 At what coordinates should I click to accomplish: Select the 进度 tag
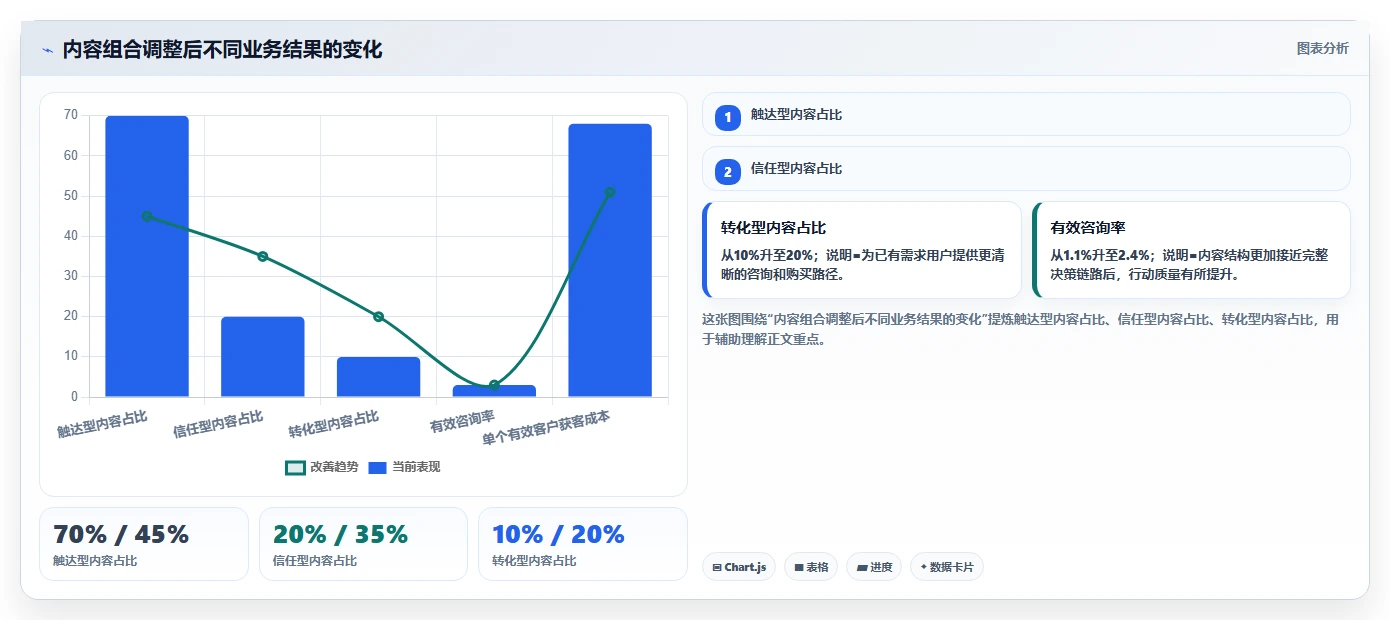click(x=874, y=567)
